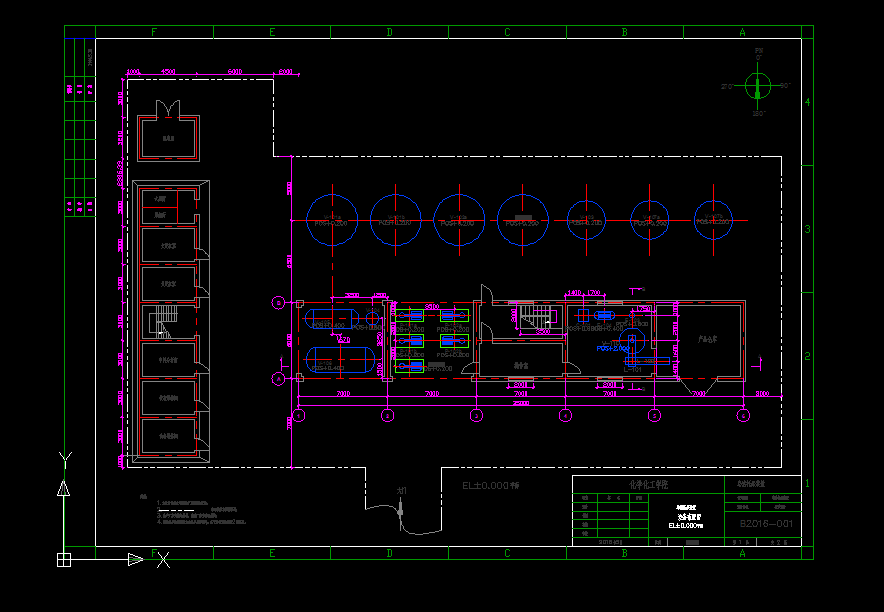
Task: Select storage tank circle V-107a
Action: pyautogui.click(x=649, y=220)
